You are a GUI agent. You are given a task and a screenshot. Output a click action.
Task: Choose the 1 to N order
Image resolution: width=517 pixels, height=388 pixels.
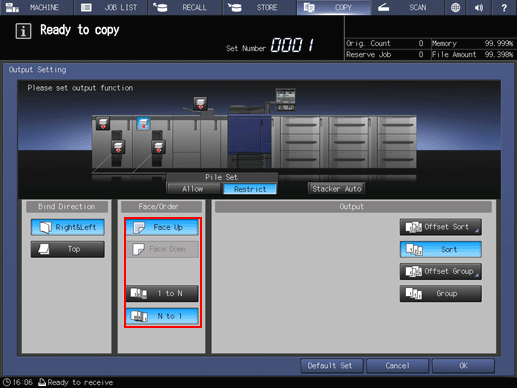point(162,293)
